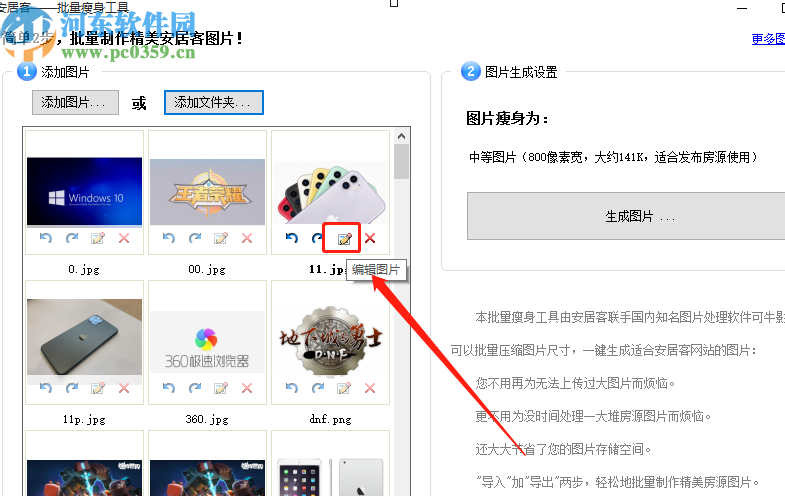Edit the 00.jpg image
Image resolution: width=785 pixels, height=496 pixels.
pos(221,238)
